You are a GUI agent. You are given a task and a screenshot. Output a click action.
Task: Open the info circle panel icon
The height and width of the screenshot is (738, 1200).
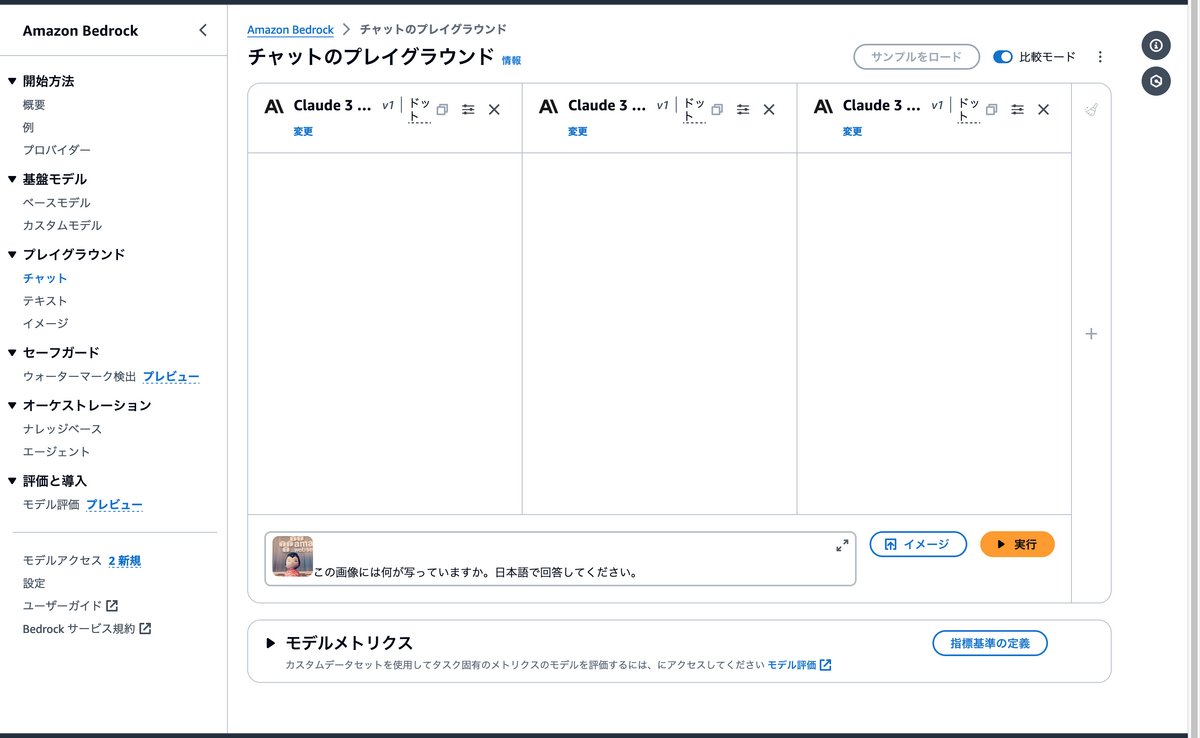[x=1156, y=45]
